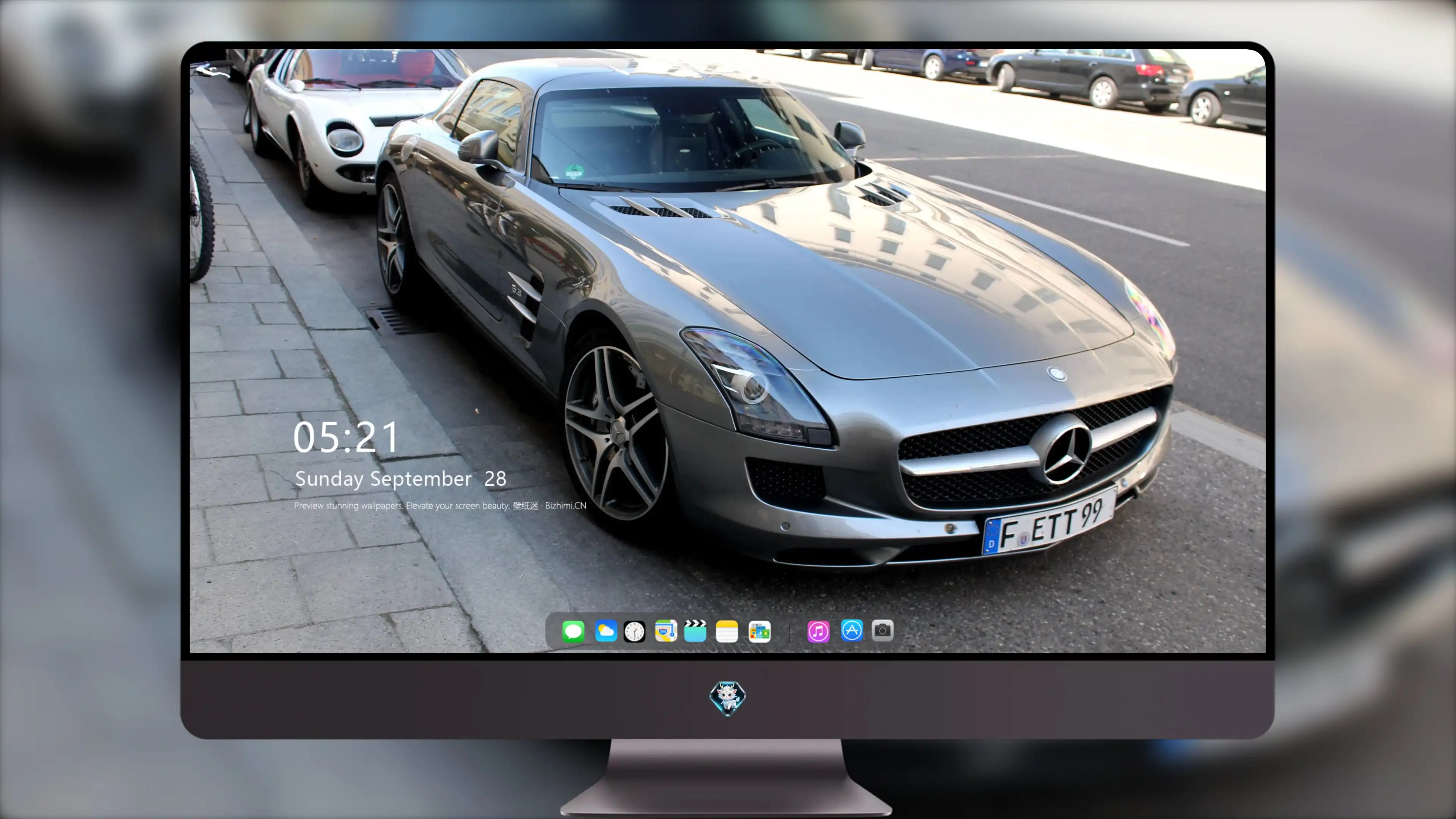Click the Bizhimi.CN wallpaper tagline text

pos(440,505)
